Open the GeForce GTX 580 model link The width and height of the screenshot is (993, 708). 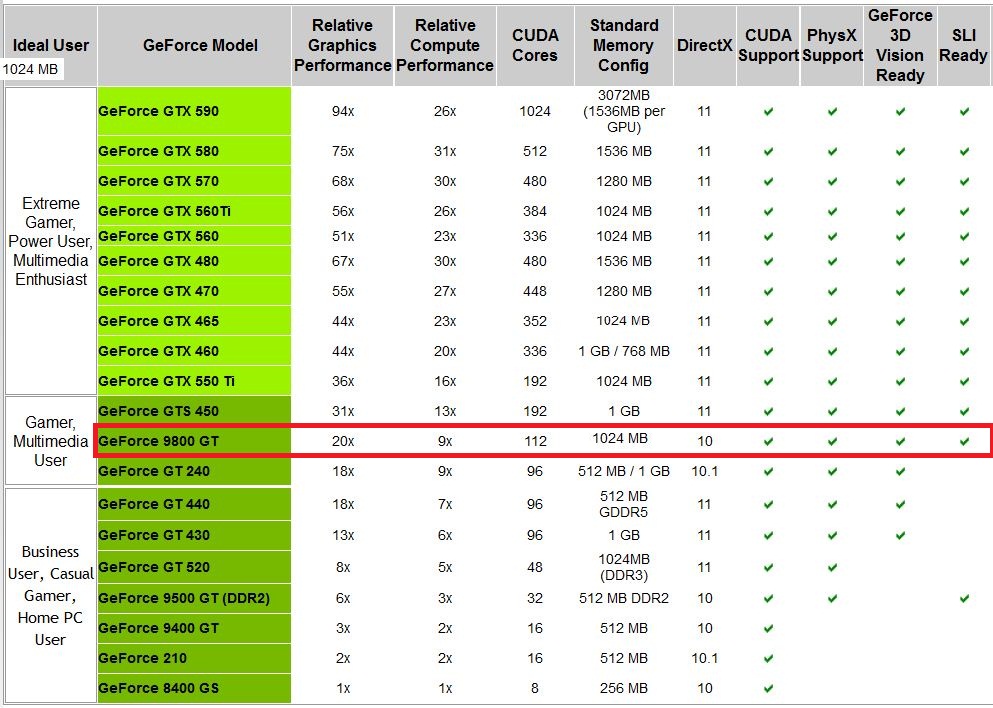(x=158, y=152)
